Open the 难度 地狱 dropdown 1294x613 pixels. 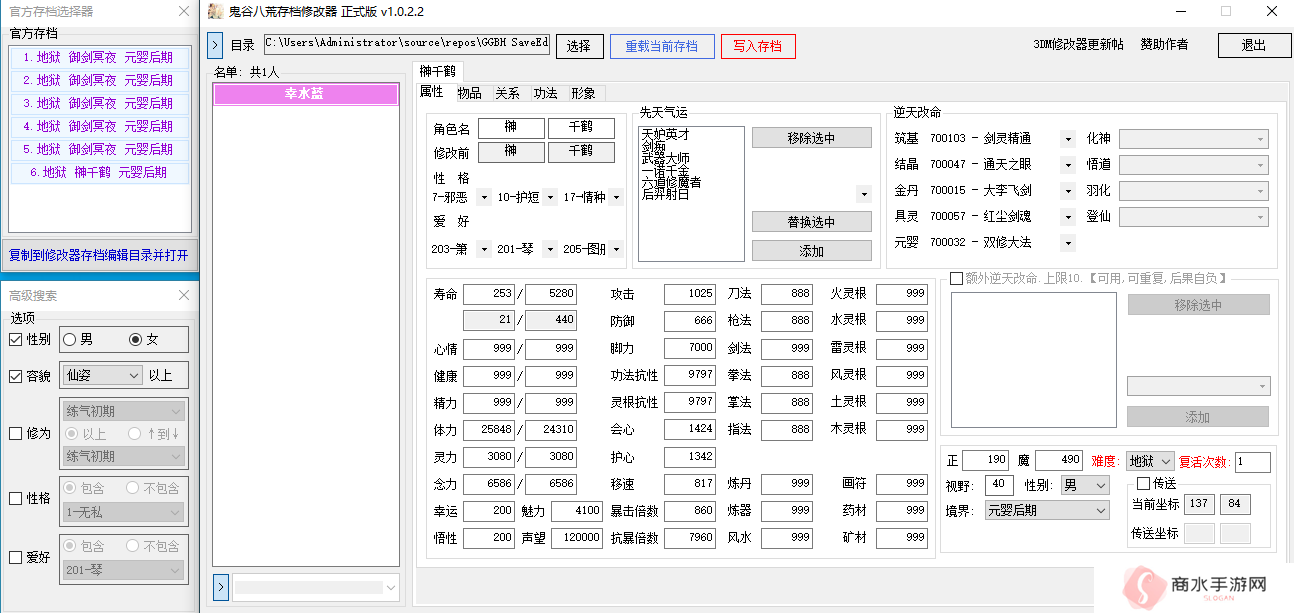click(1149, 461)
